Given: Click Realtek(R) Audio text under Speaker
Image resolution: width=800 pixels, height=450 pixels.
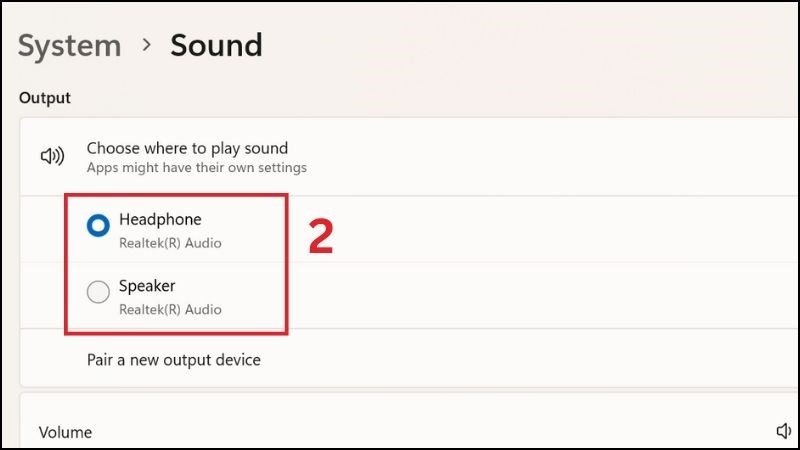Looking at the screenshot, I should (x=170, y=309).
